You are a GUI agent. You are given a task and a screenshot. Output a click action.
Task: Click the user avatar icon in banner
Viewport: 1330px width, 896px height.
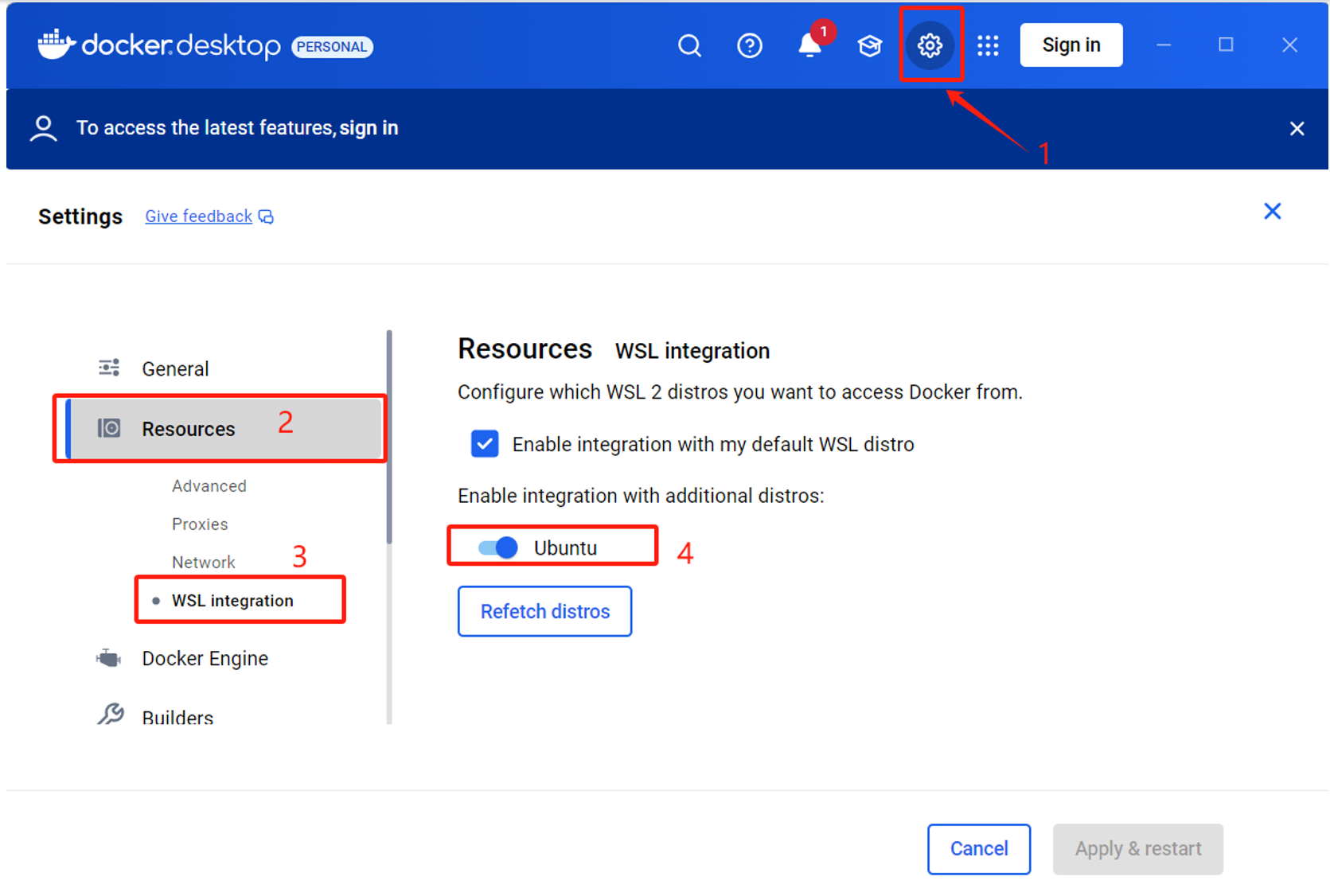[44, 129]
